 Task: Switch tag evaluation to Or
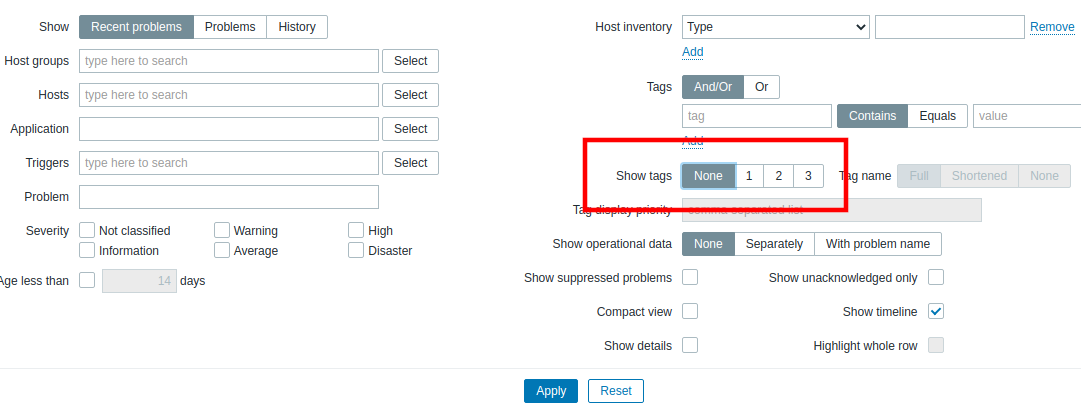pyautogui.click(x=761, y=87)
